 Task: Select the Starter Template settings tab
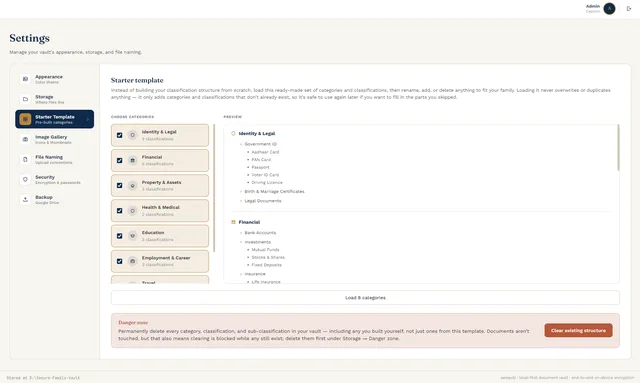(x=55, y=119)
